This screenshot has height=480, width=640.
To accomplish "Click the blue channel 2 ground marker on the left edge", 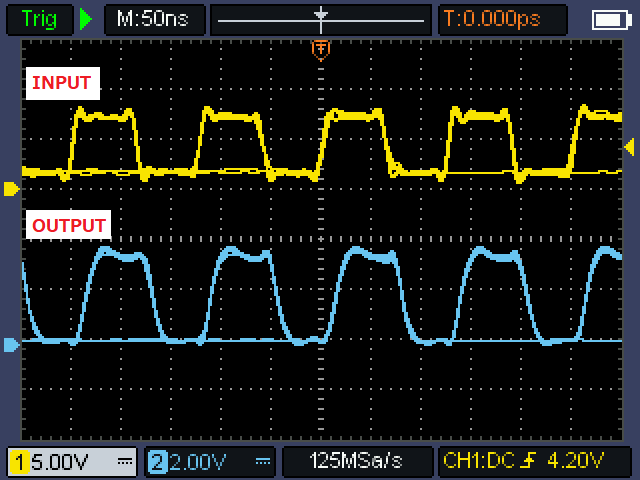I will (11, 345).
